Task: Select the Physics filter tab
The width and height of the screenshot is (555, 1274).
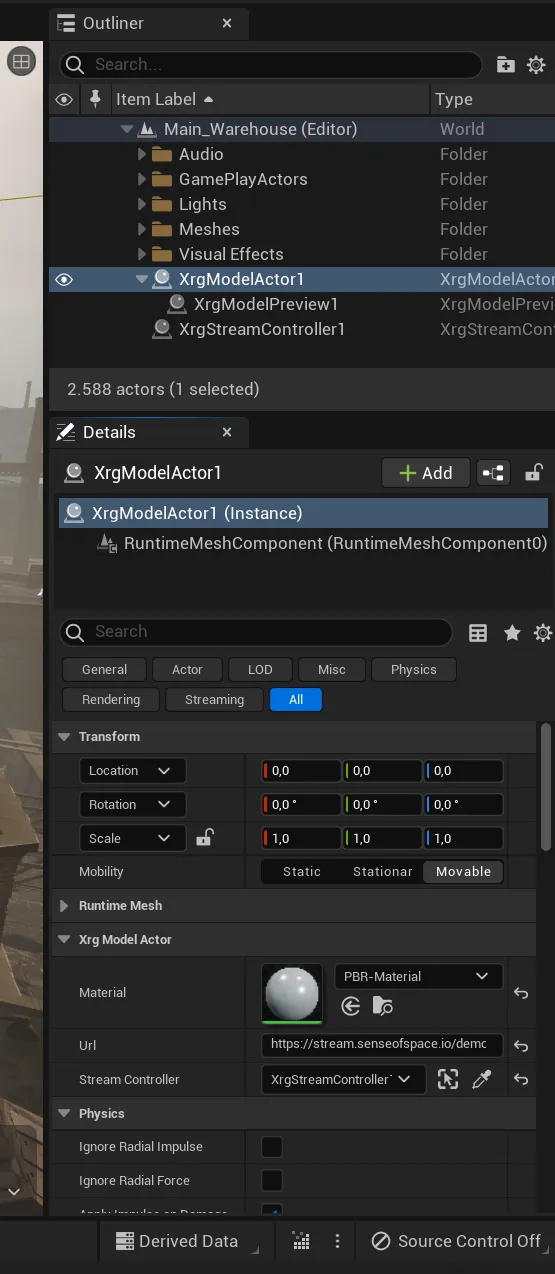Action: point(414,670)
